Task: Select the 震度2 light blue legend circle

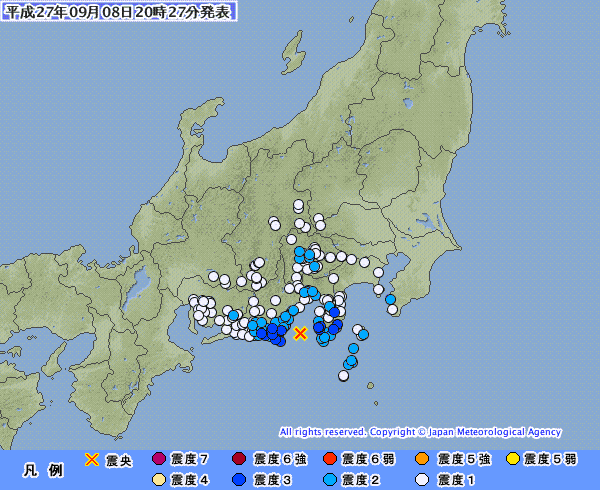Action: tap(329, 480)
